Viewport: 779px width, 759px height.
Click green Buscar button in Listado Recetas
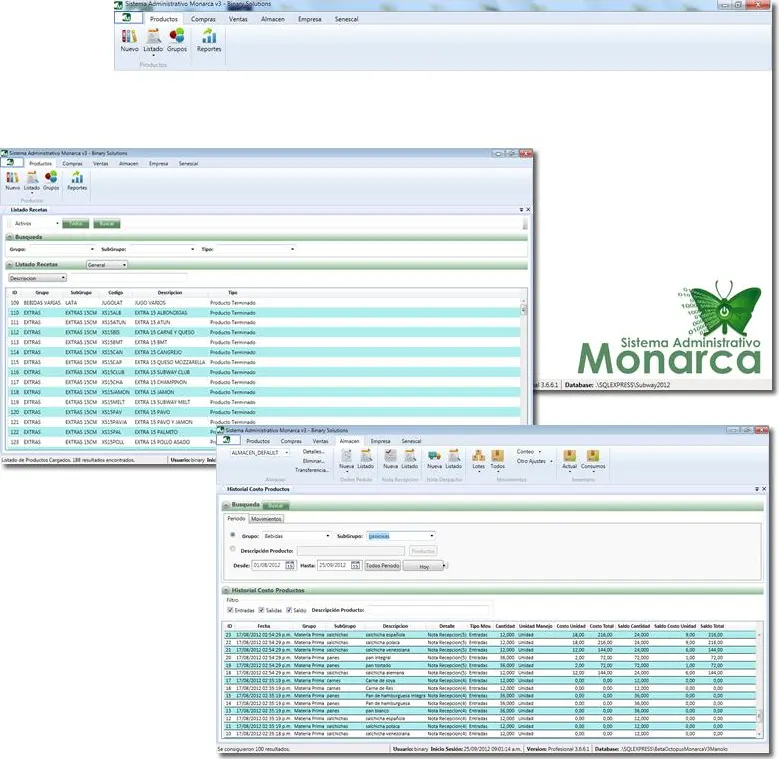[107, 224]
